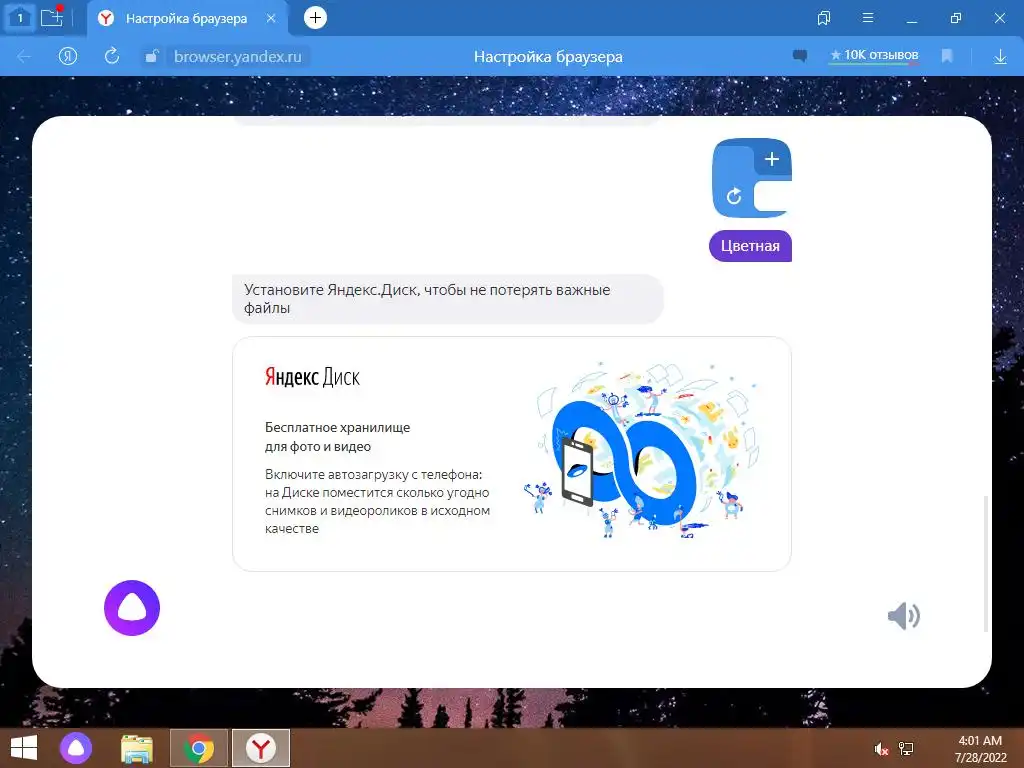Select the blue color theme preview thumbnail

coord(752,178)
